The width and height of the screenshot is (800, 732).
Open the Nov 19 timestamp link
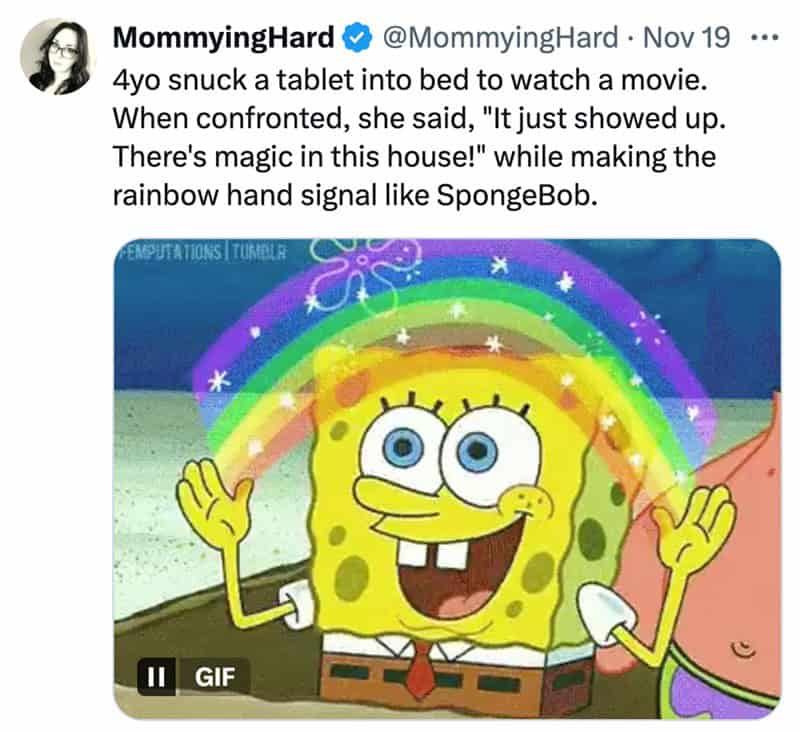pos(690,39)
